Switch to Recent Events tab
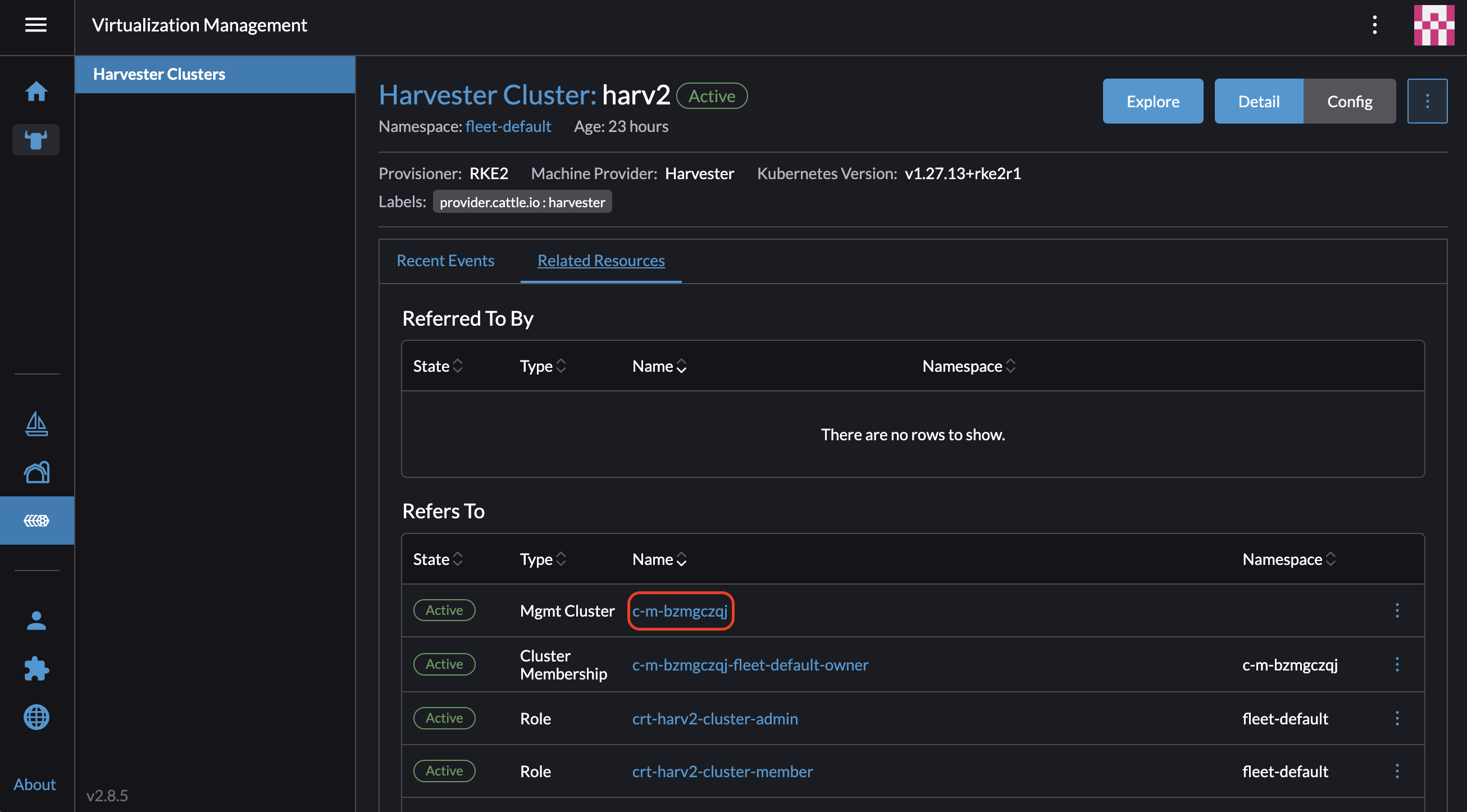The width and height of the screenshot is (1467, 812). click(x=445, y=260)
